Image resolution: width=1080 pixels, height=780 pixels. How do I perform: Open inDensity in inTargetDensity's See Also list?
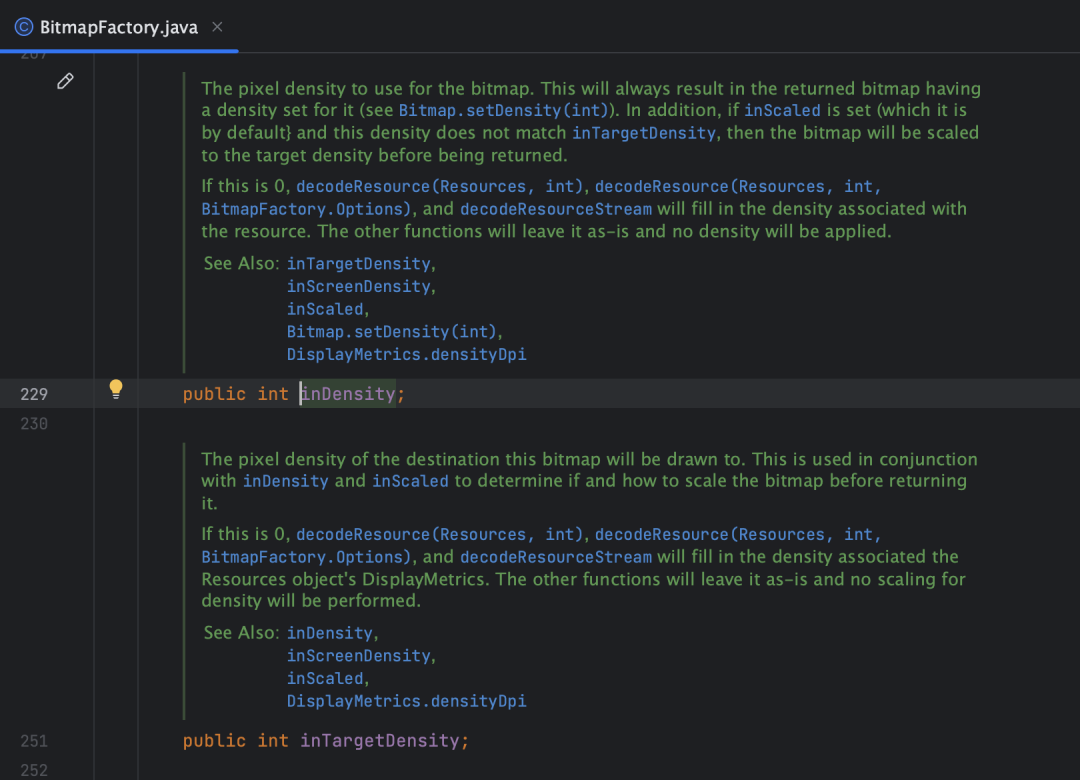tap(330, 633)
